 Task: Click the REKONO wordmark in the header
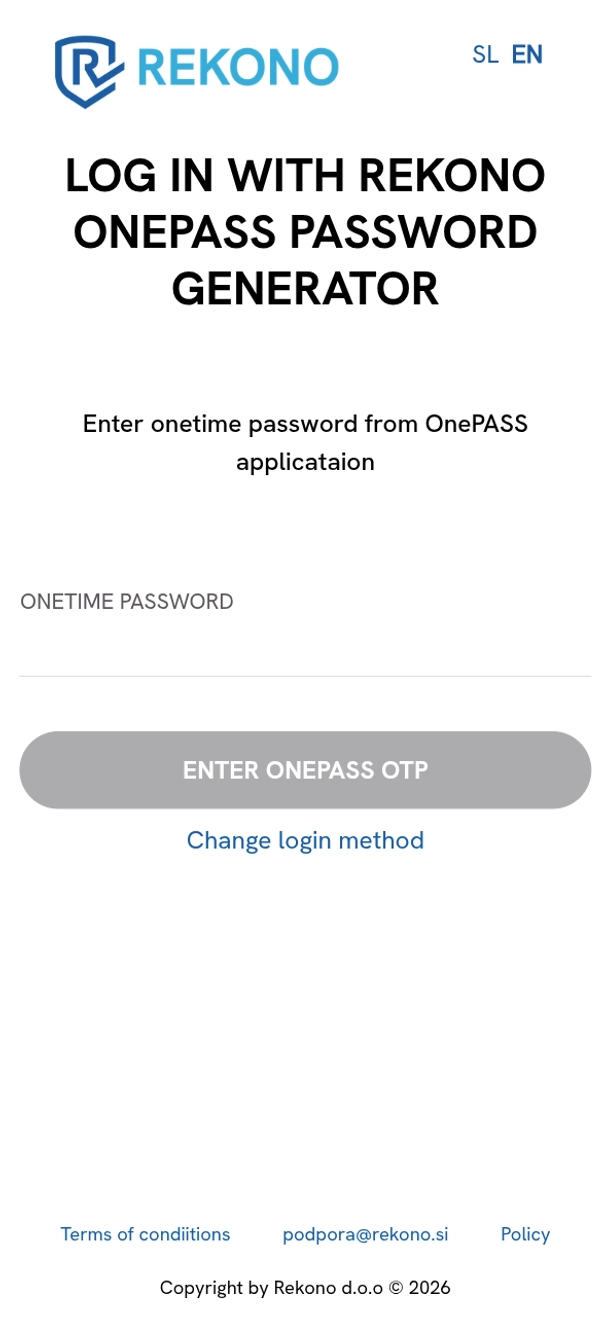(x=238, y=67)
